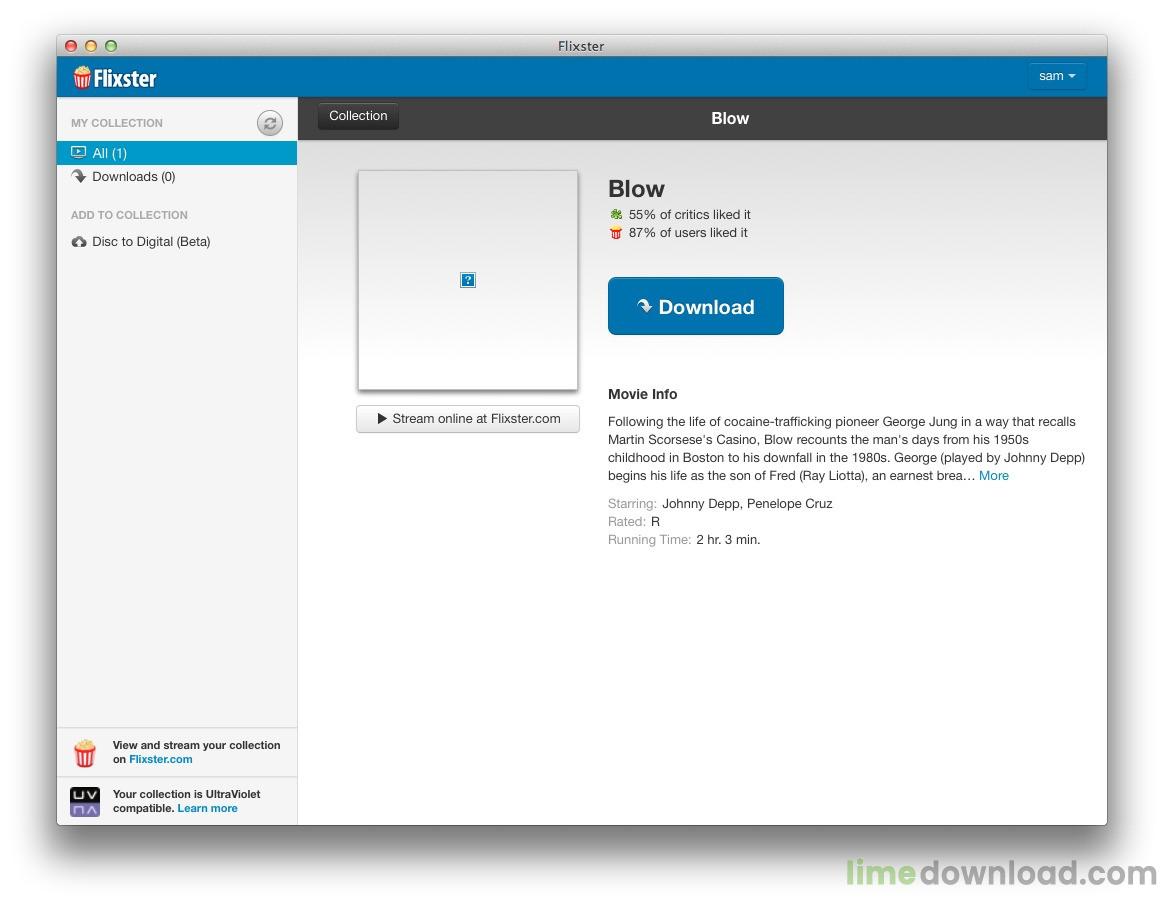Viewport: 1164px width, 904px height.
Task: Click '55% of critics liked it' text
Action: 690,214
